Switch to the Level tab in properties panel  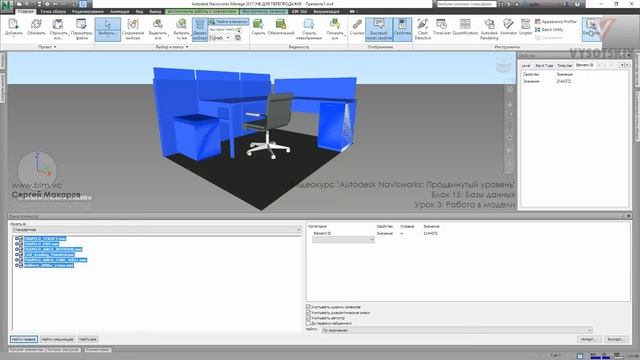click(526, 65)
